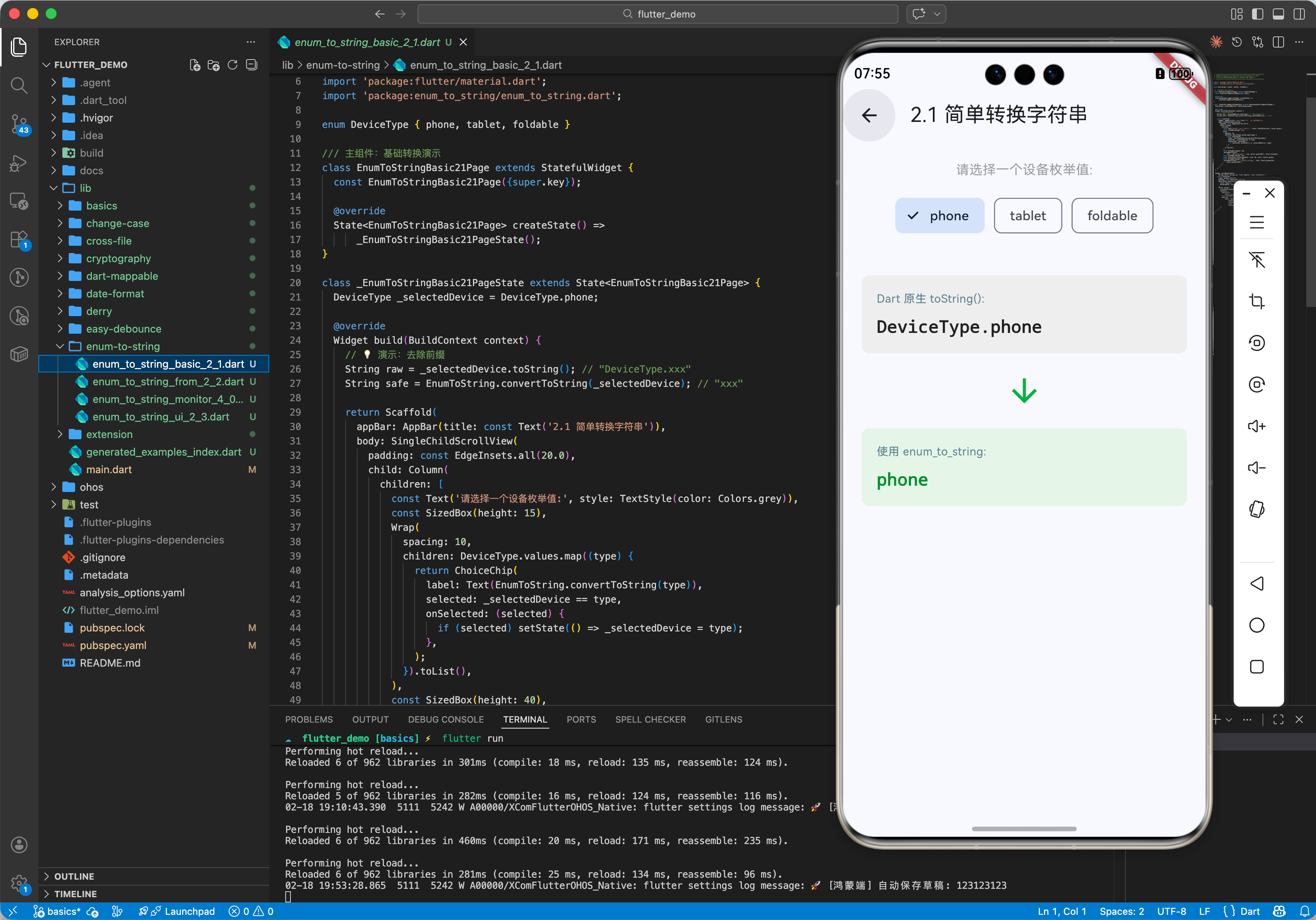This screenshot has width=1316, height=920.
Task: Select the phone choice chip
Action: click(939, 215)
